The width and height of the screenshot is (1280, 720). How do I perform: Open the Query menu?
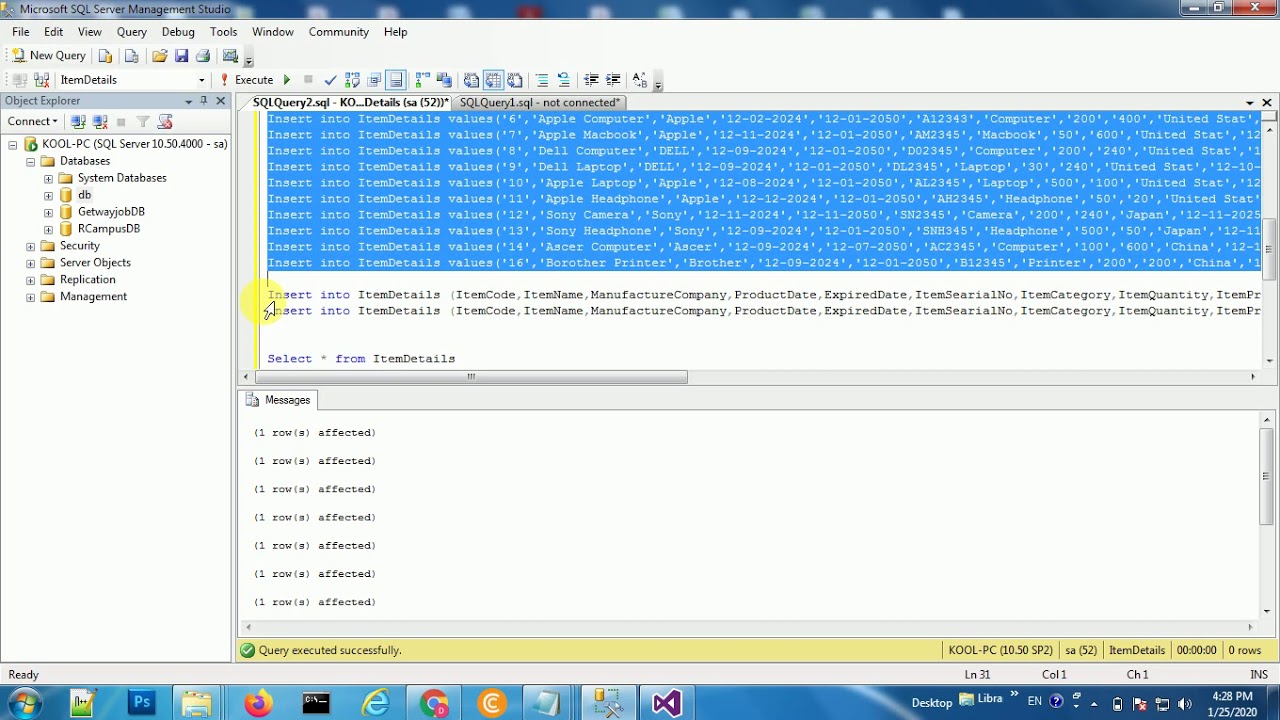pos(131,32)
